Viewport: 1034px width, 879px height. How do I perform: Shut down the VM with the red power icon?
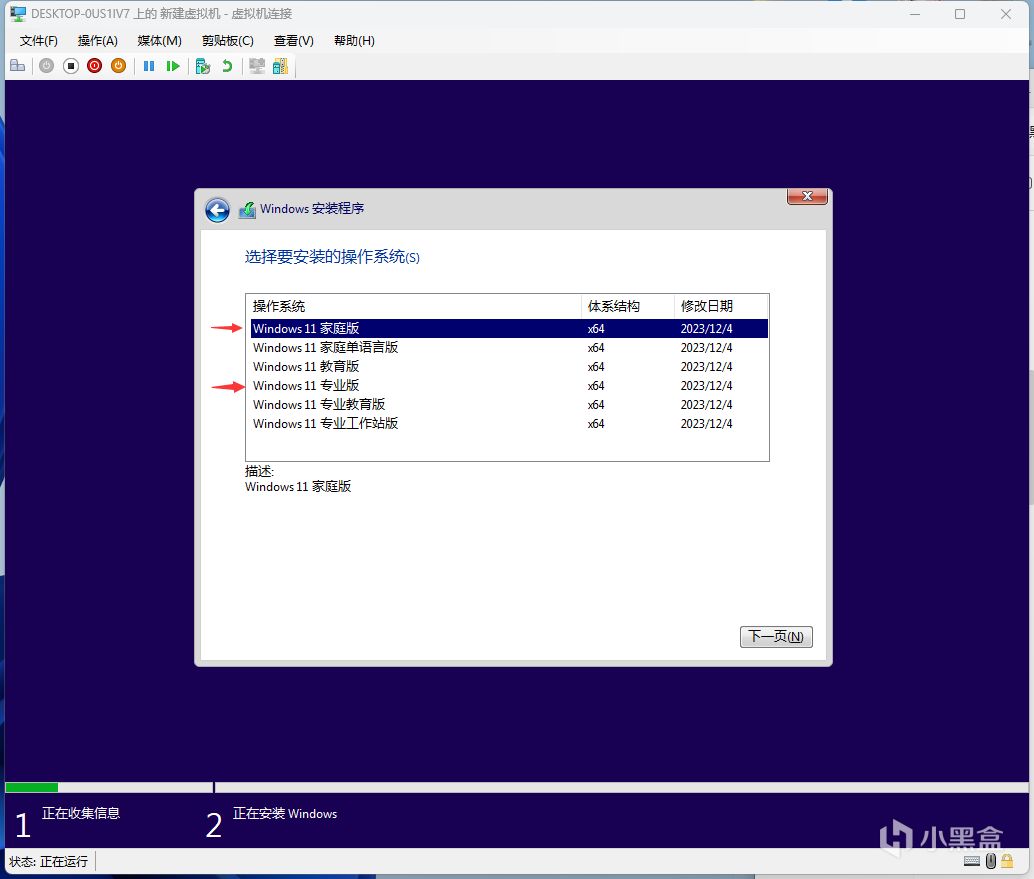[94, 66]
